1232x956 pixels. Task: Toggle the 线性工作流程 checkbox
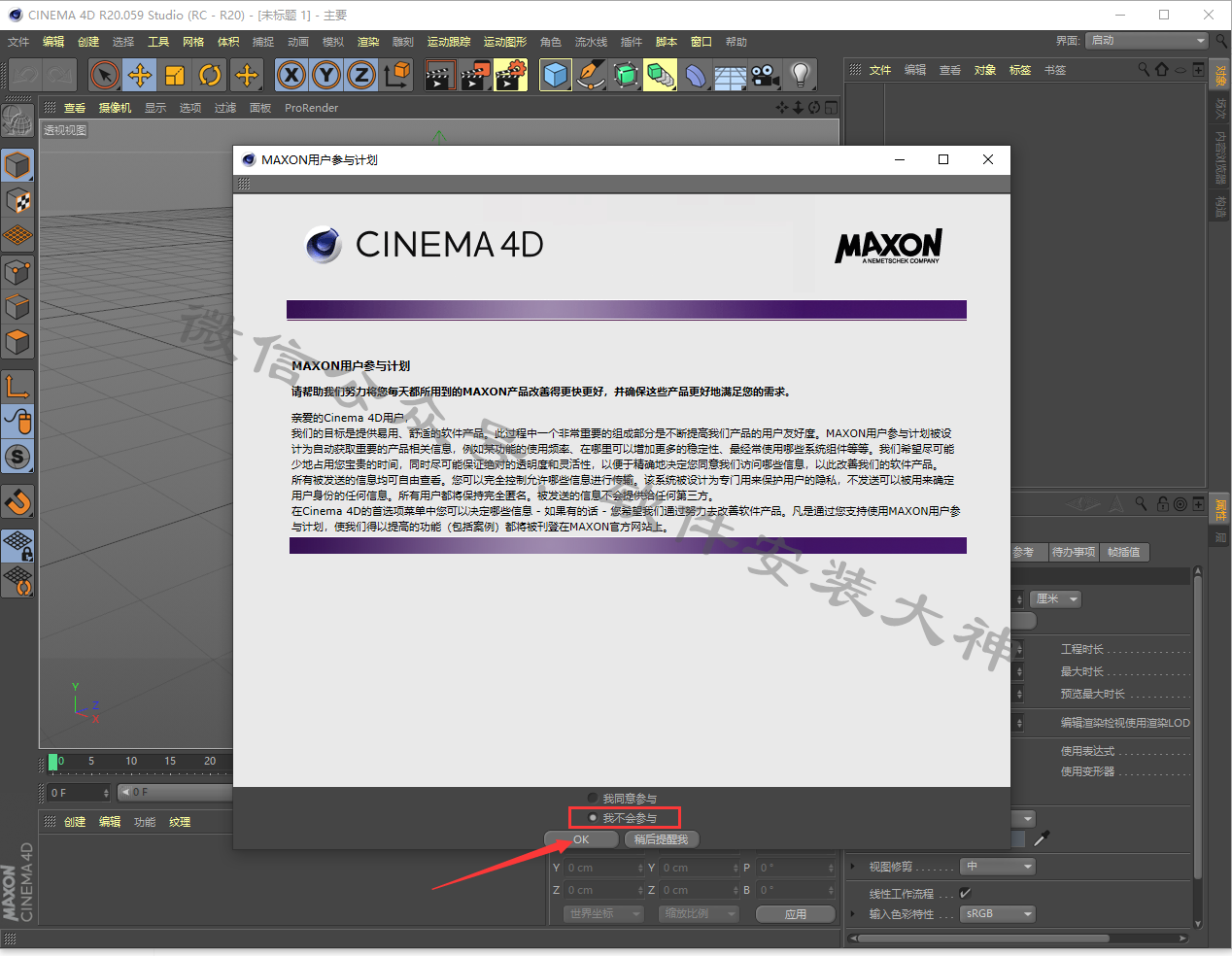click(965, 893)
